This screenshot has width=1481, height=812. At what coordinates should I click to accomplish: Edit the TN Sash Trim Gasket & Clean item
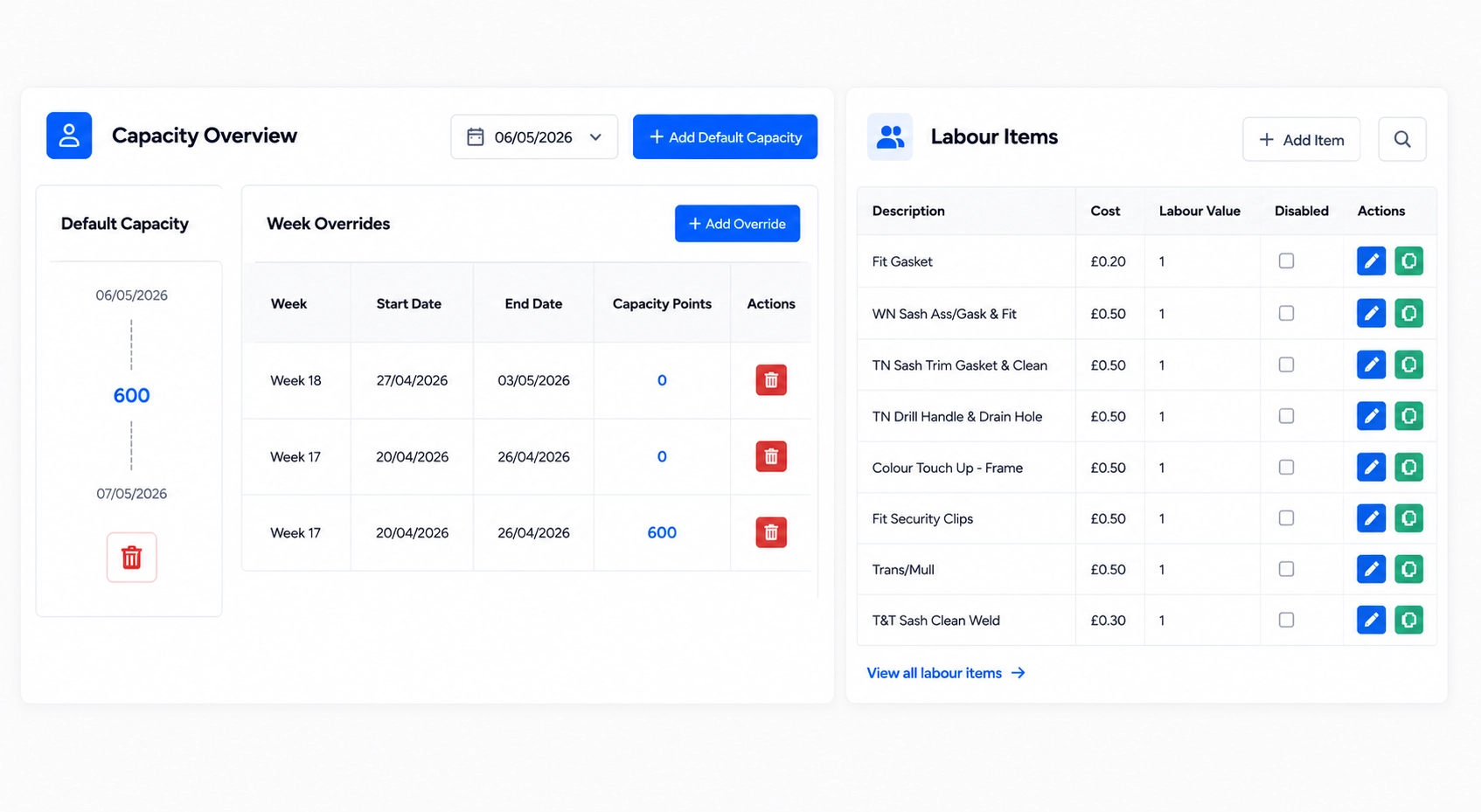[1371, 364]
